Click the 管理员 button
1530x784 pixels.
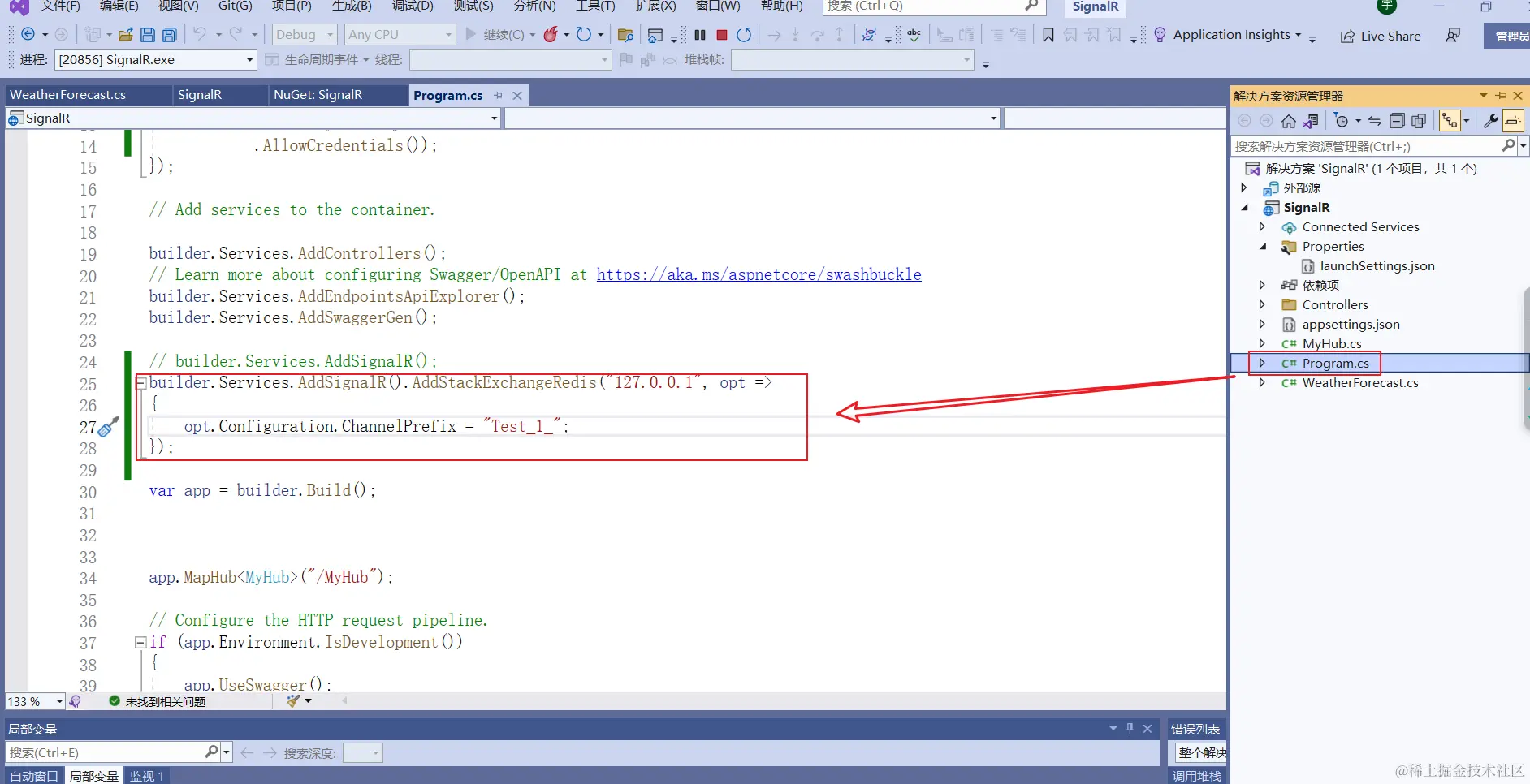pos(1509,37)
